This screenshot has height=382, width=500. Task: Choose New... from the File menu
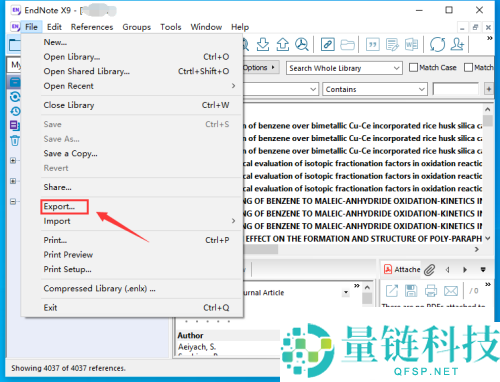tap(55, 42)
